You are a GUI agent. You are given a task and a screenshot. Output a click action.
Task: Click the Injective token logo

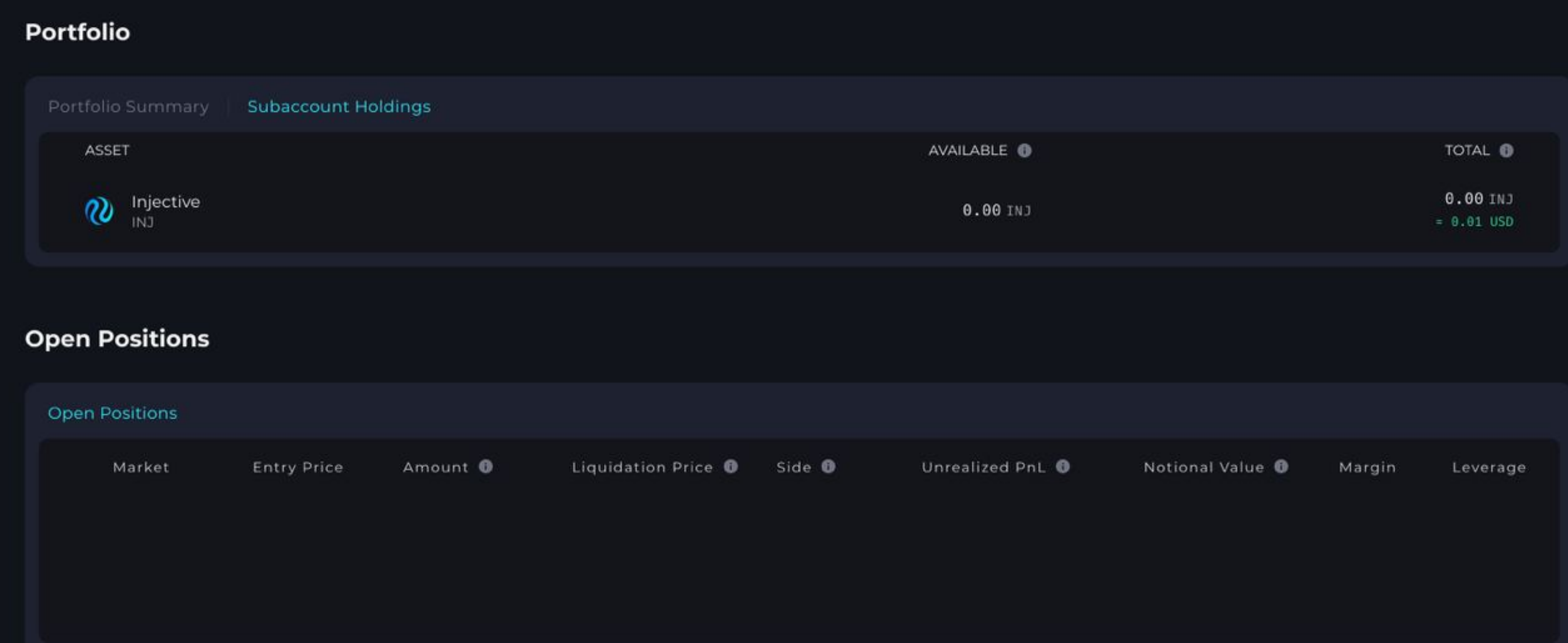[x=99, y=211]
